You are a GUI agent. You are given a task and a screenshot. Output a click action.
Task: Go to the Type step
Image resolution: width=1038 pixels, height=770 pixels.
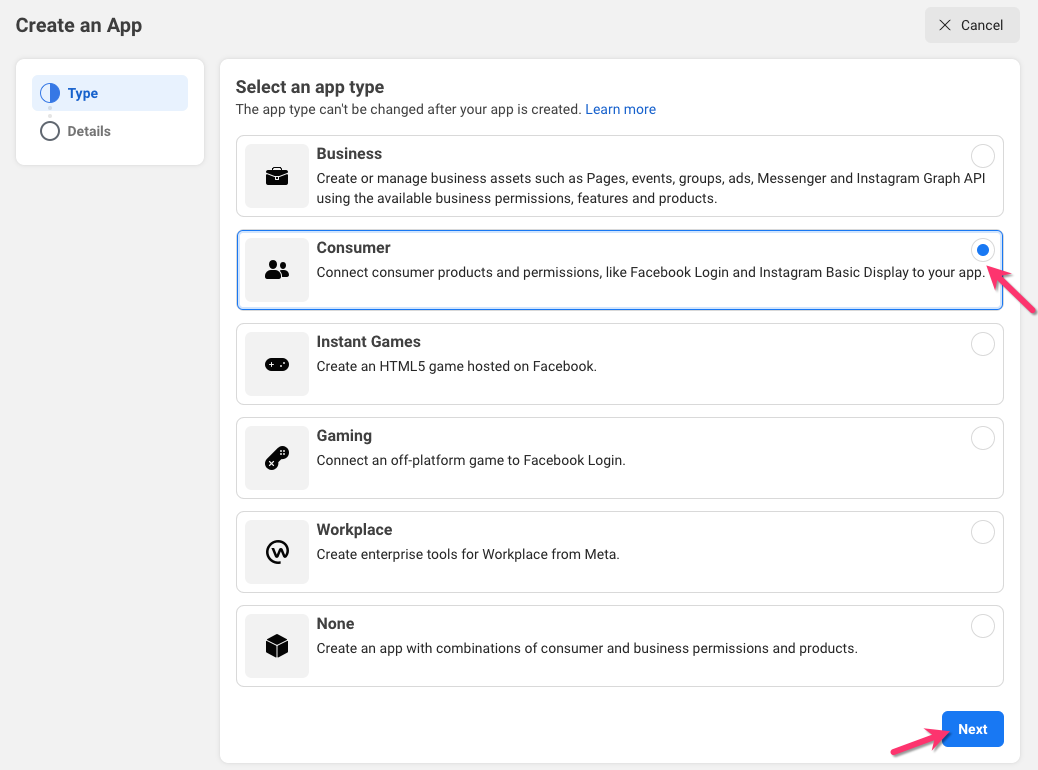tap(83, 93)
